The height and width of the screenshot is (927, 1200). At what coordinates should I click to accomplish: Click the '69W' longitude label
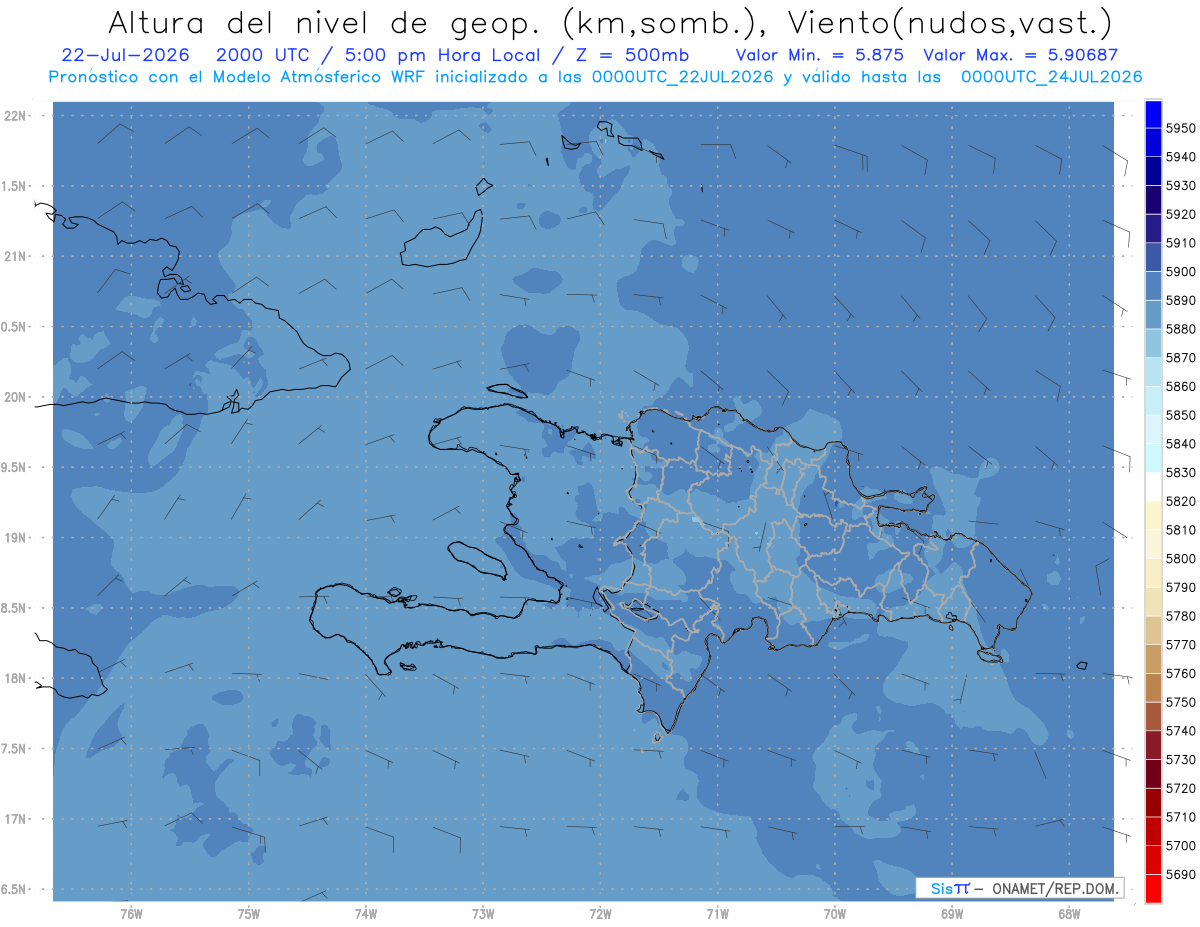pyautogui.click(x=951, y=913)
